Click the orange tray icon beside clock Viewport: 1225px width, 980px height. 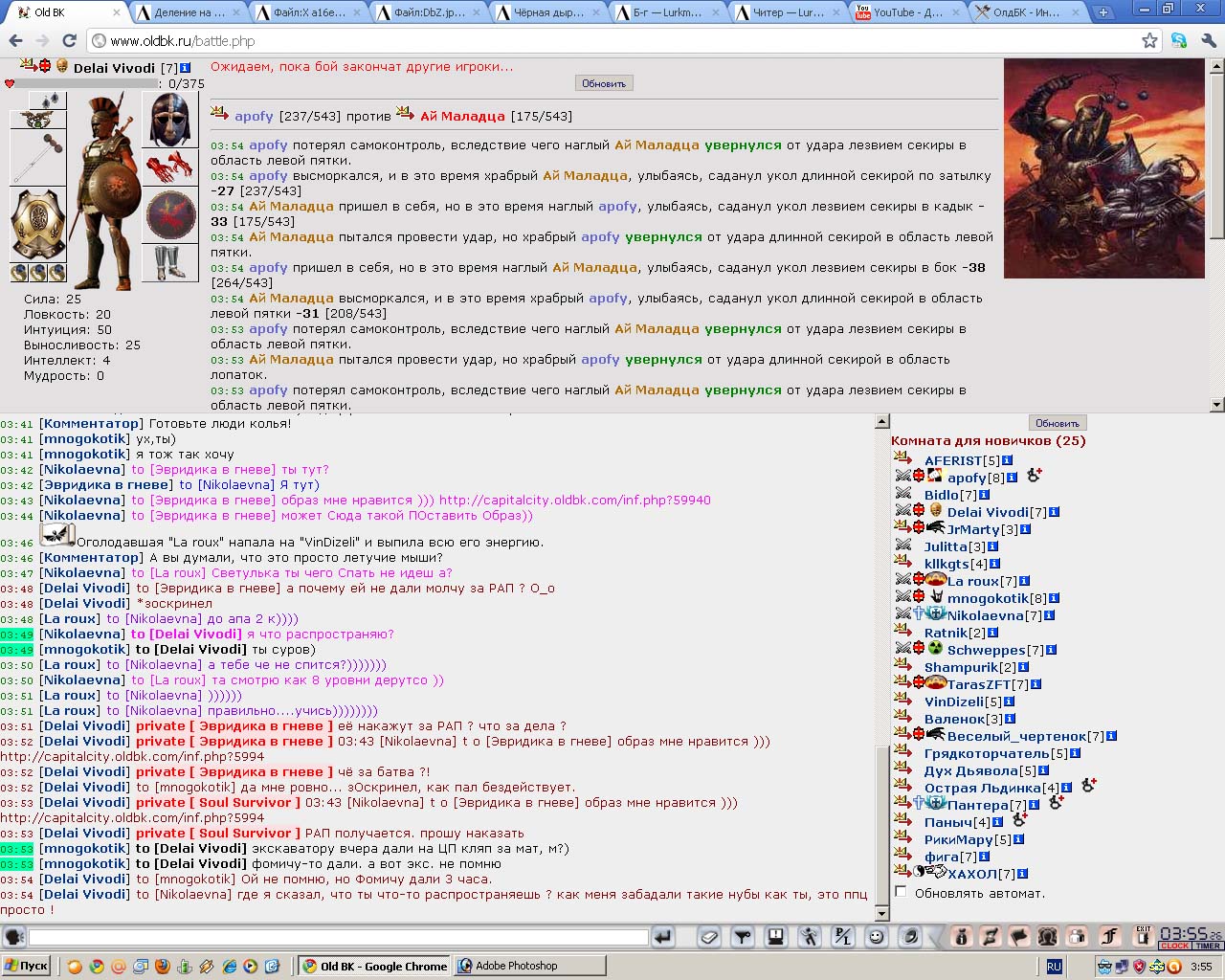coord(1173,967)
